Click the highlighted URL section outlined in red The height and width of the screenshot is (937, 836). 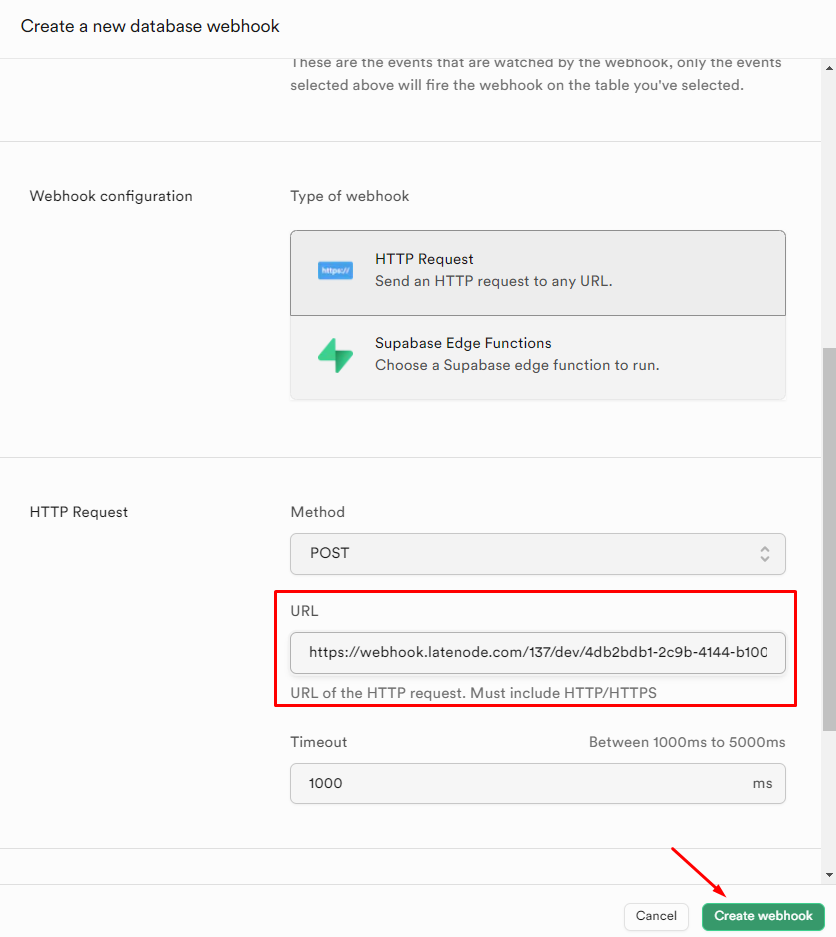click(x=537, y=648)
